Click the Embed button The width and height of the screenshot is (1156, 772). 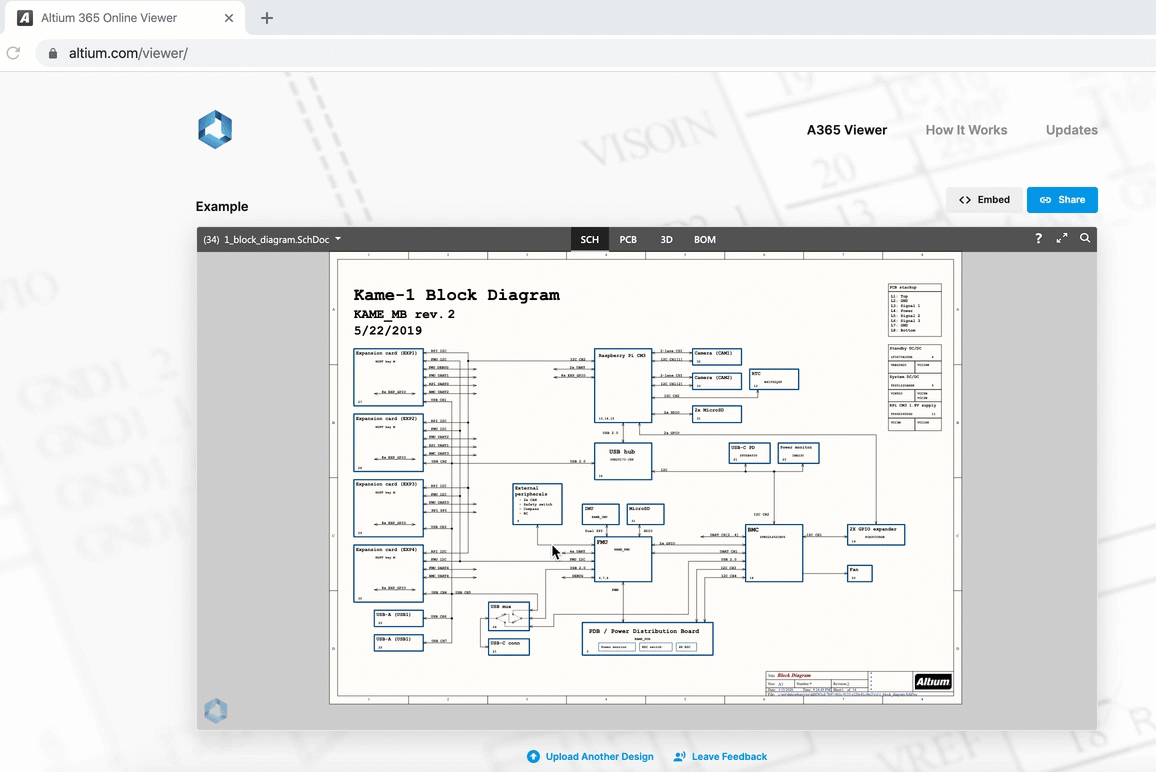point(984,200)
